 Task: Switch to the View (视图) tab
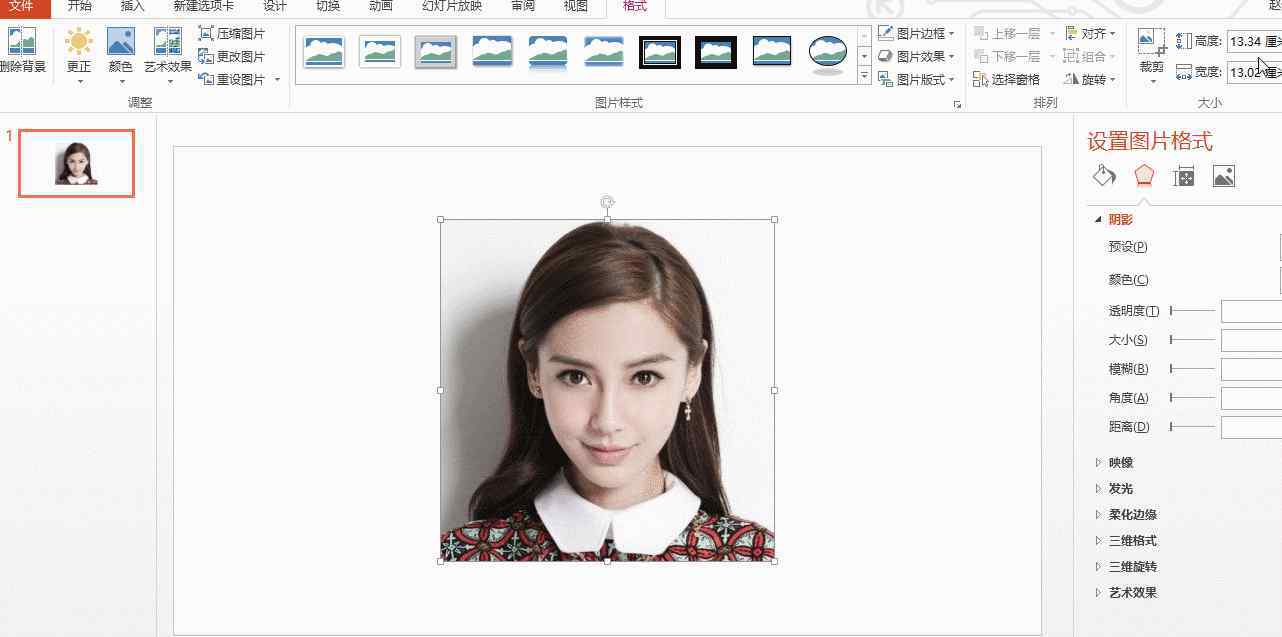[575, 7]
